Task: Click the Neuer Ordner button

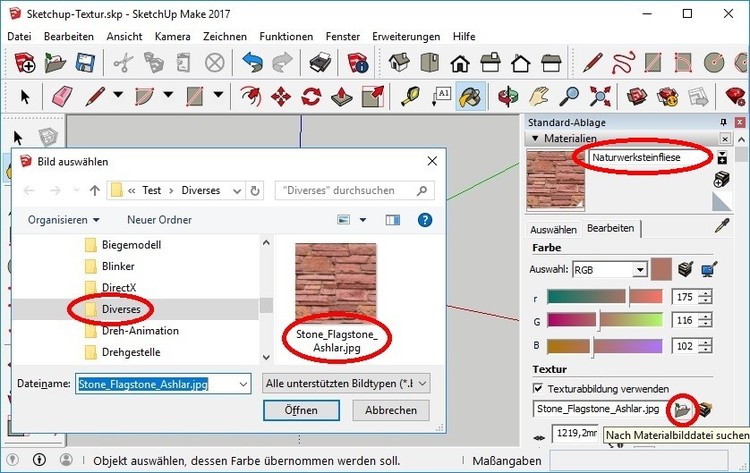Action: click(x=159, y=220)
